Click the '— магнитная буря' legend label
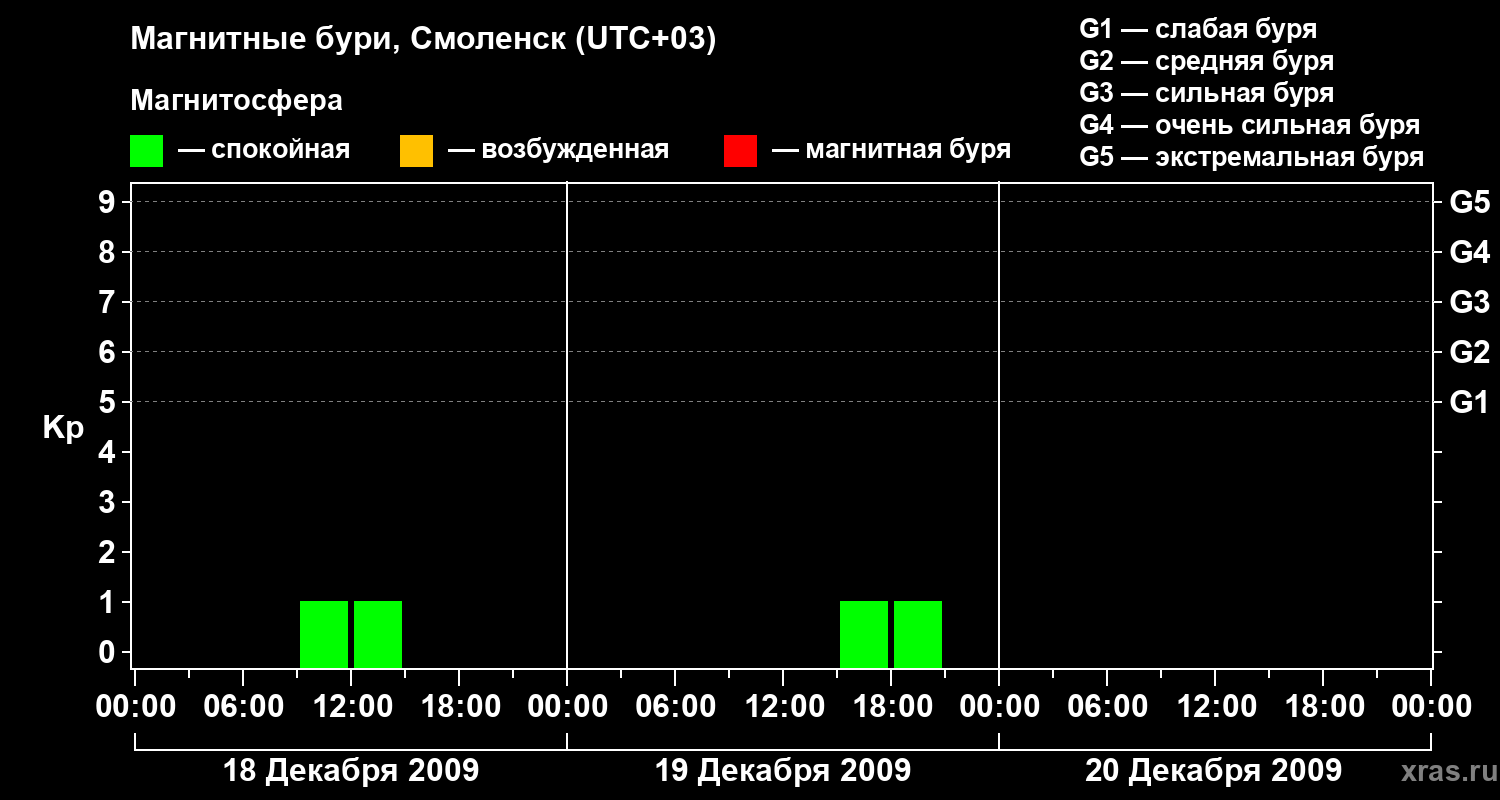The width and height of the screenshot is (1500, 800). tap(892, 151)
